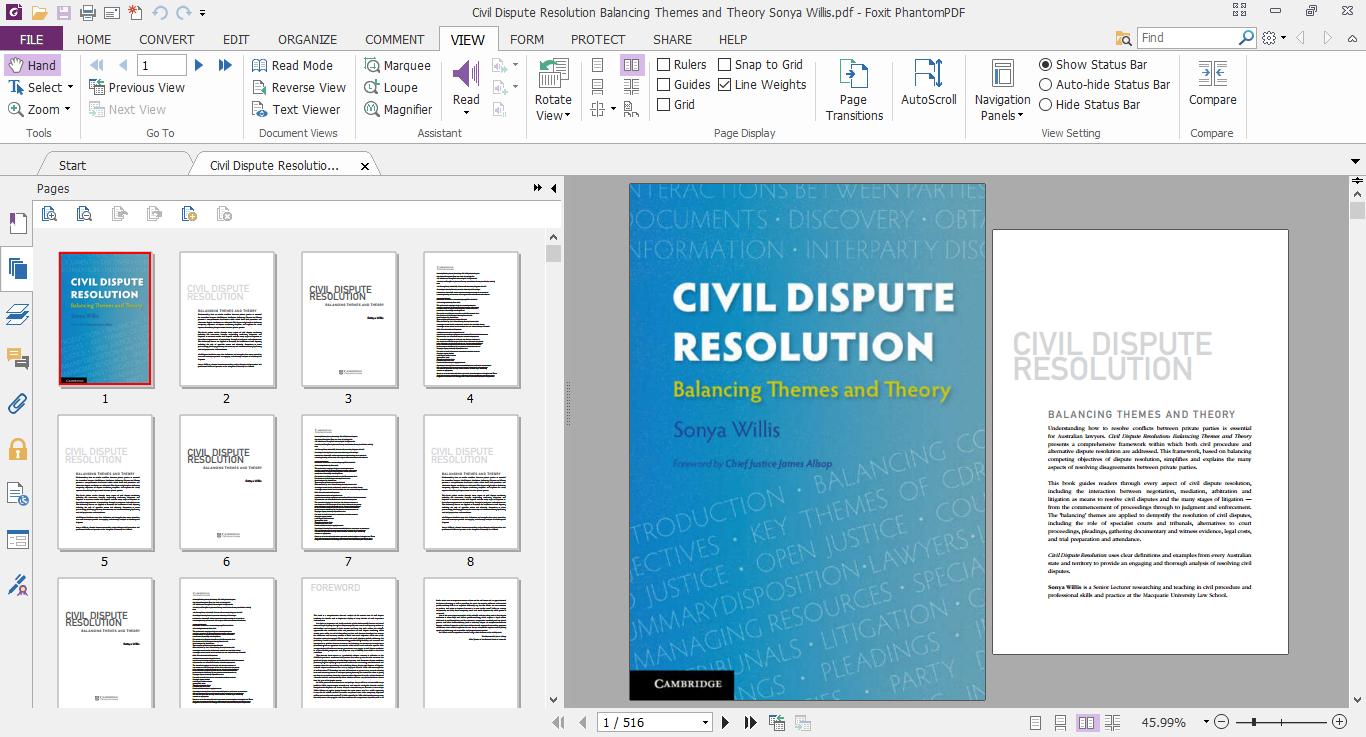This screenshot has width=1366, height=737.
Task: Go to Previous View in ribbon
Action: tap(137, 87)
